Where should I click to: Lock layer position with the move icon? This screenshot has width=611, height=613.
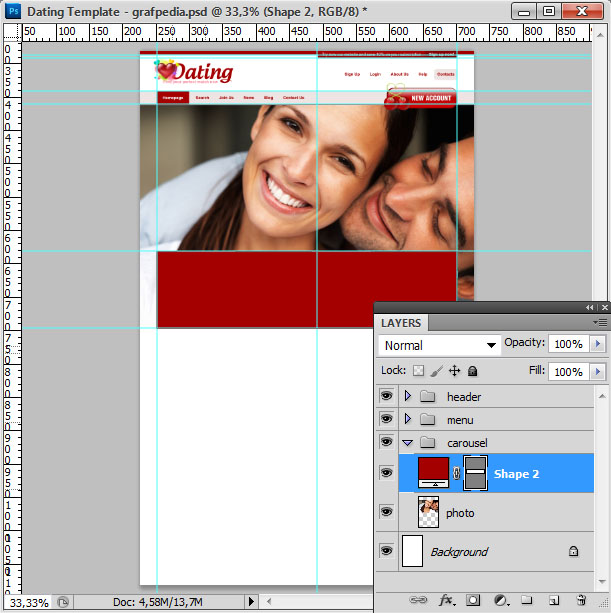pyautogui.click(x=454, y=370)
